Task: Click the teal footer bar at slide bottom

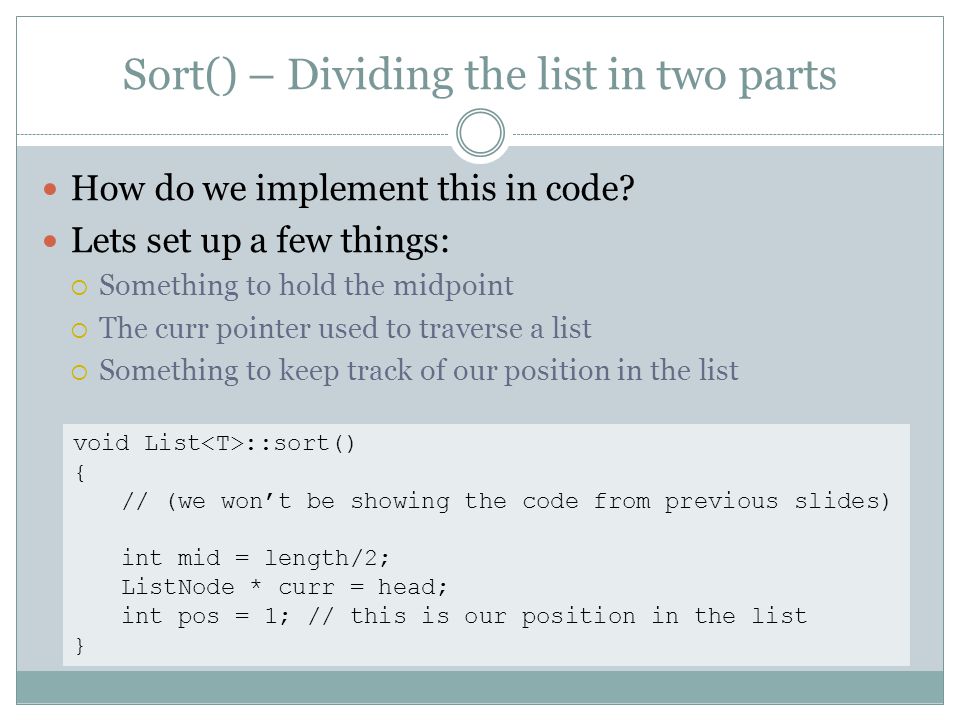Action: coord(480,687)
